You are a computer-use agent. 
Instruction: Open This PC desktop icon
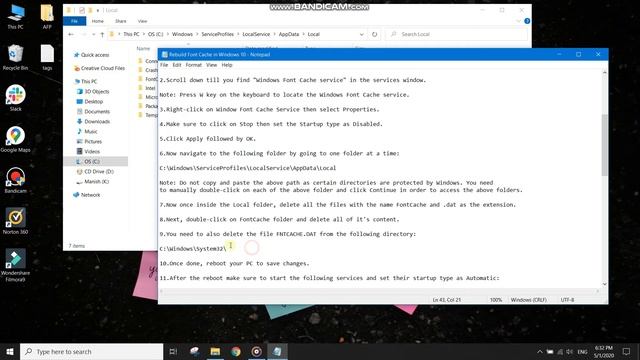(x=16, y=17)
